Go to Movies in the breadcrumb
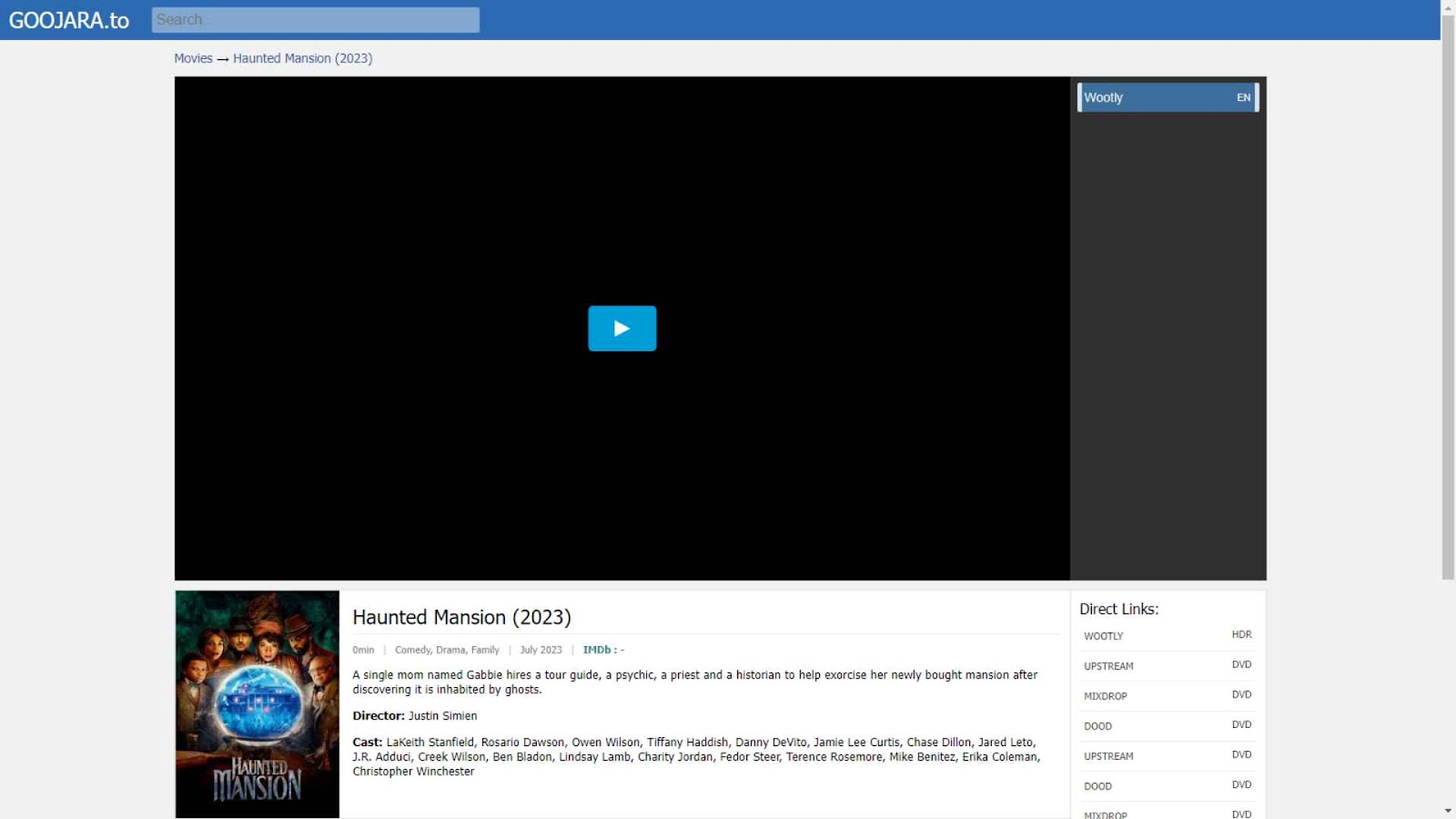Image resolution: width=1456 pixels, height=819 pixels. [193, 58]
